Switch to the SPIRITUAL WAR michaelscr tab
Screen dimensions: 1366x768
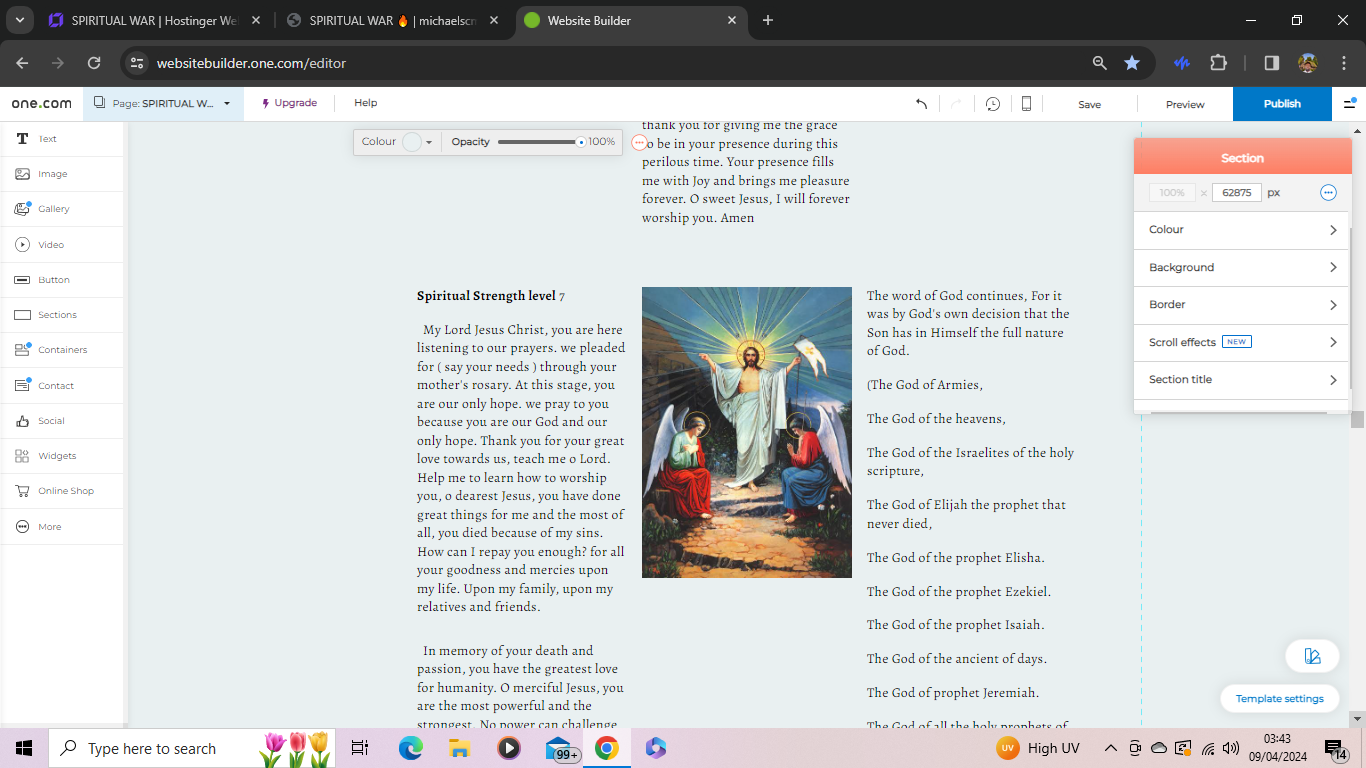pyautogui.click(x=393, y=20)
